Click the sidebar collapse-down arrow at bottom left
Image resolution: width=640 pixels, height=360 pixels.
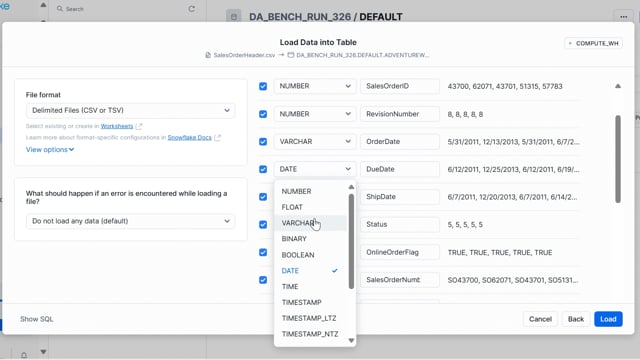pyautogui.click(x=43, y=351)
